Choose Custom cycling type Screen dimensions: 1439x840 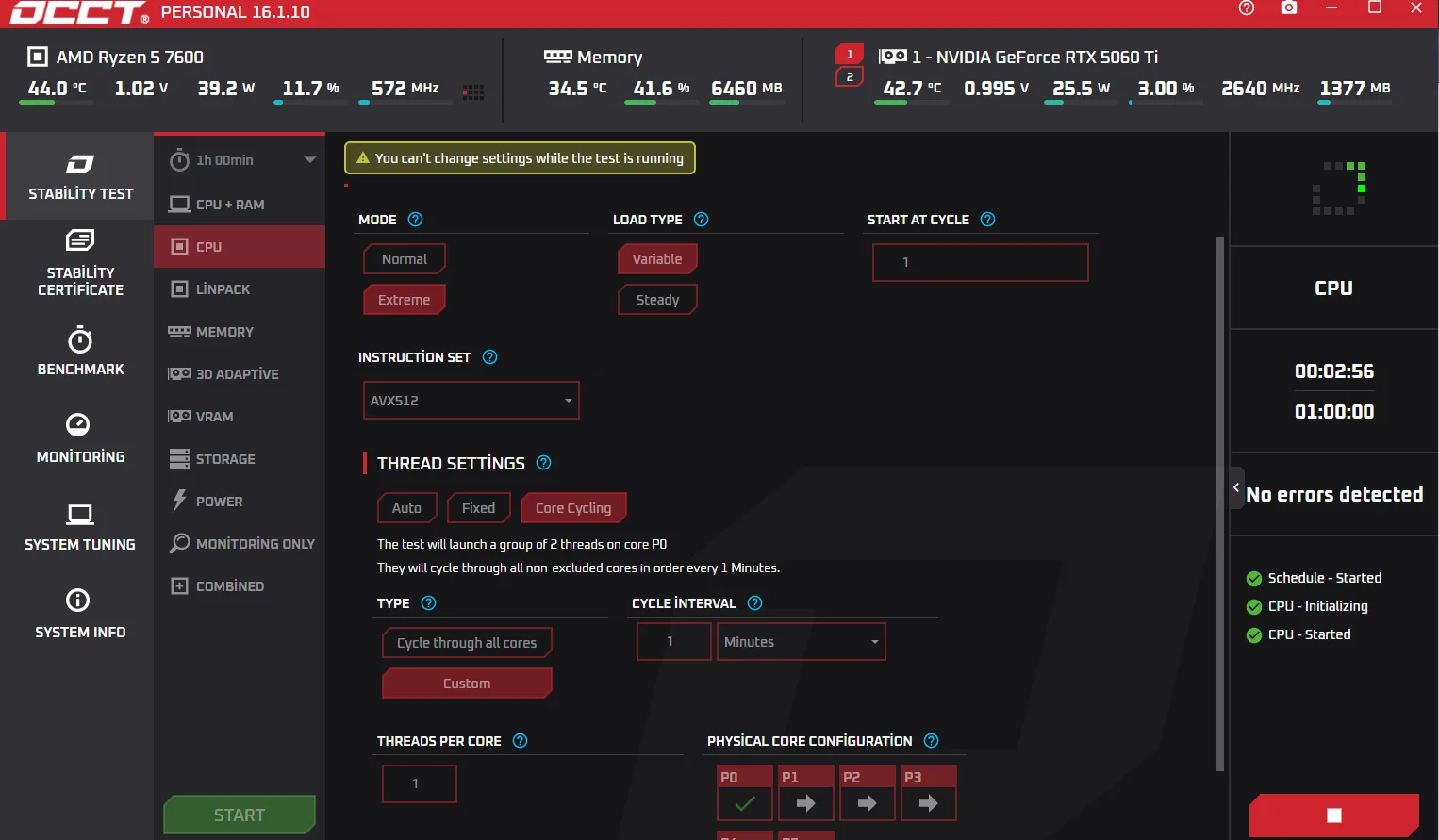(467, 683)
